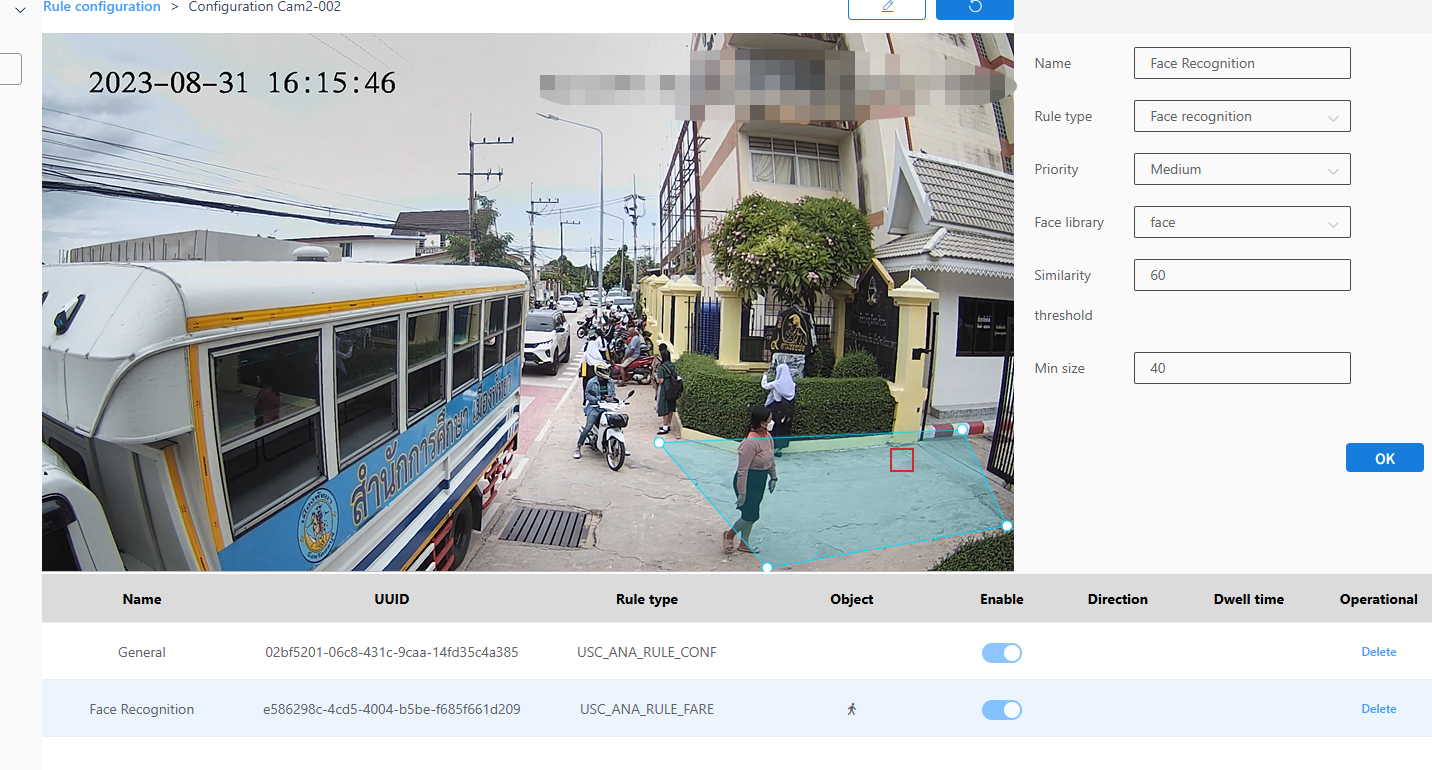This screenshot has width=1432, height=770.
Task: Select the rightmost vertex of the detection polygon
Action: click(1007, 526)
